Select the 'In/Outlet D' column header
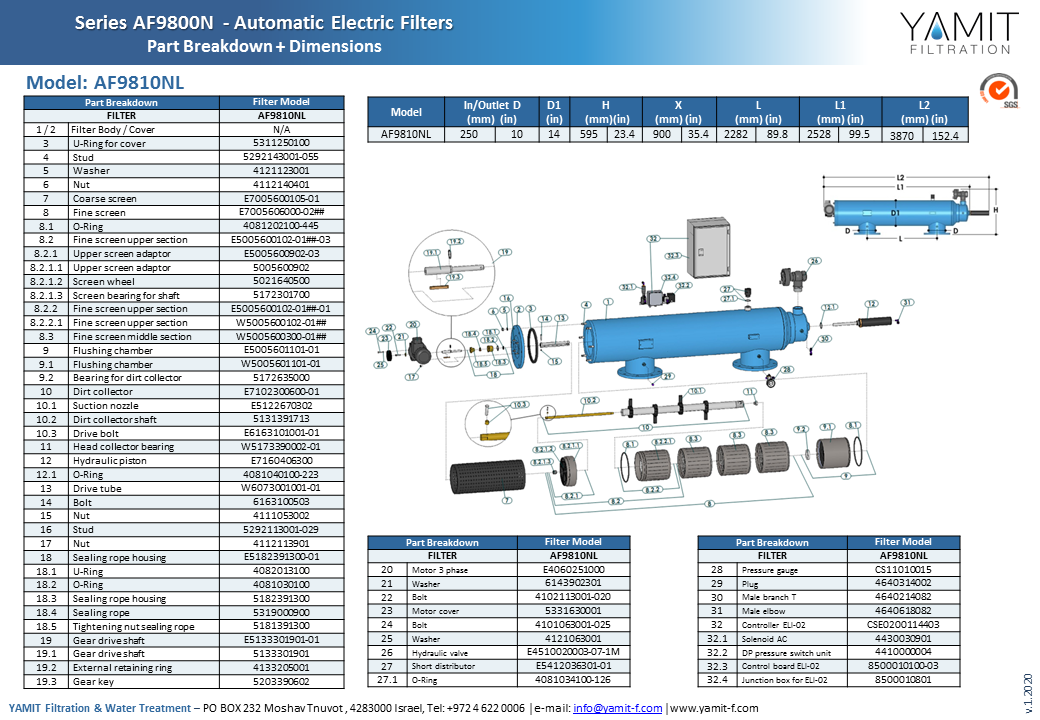1040x720 pixels. coord(491,112)
